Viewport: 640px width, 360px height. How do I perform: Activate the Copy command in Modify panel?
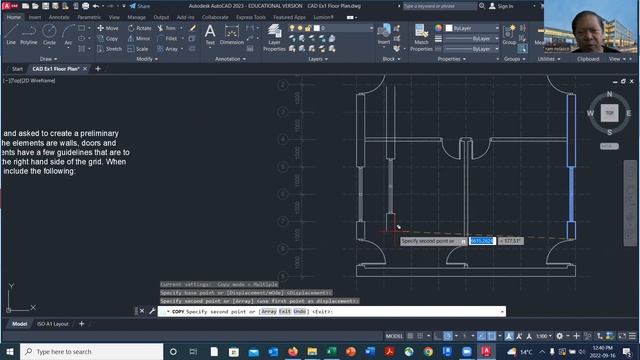[108, 38]
